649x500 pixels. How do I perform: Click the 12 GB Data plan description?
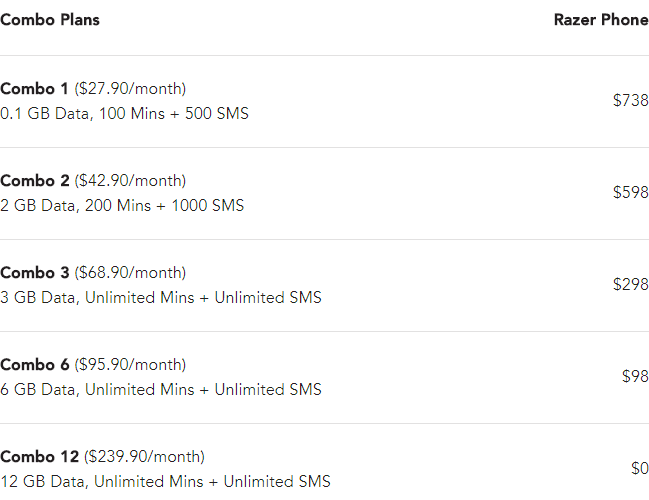tap(165, 482)
